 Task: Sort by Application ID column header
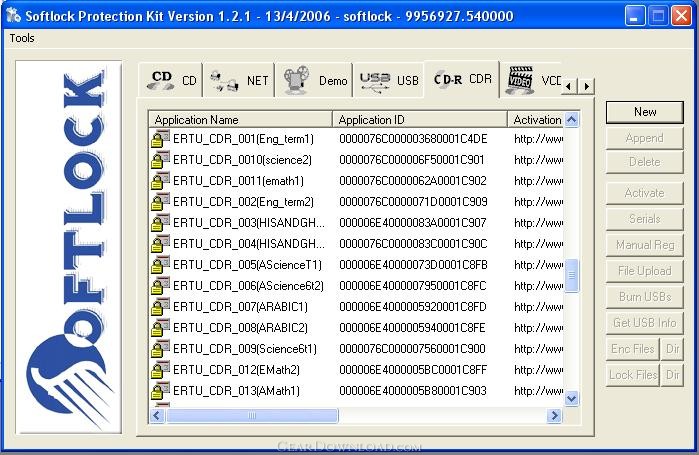tap(420, 119)
